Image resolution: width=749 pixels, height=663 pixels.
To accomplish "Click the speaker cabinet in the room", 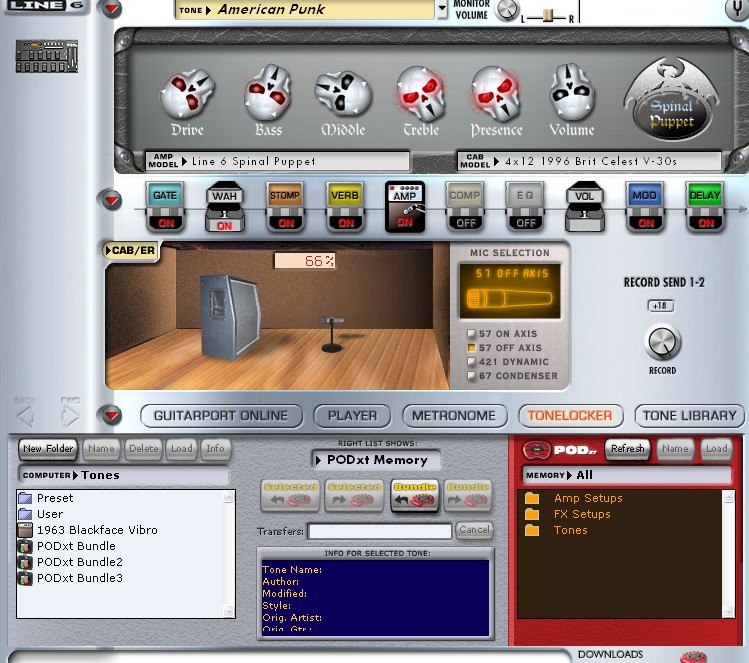I will (229, 317).
